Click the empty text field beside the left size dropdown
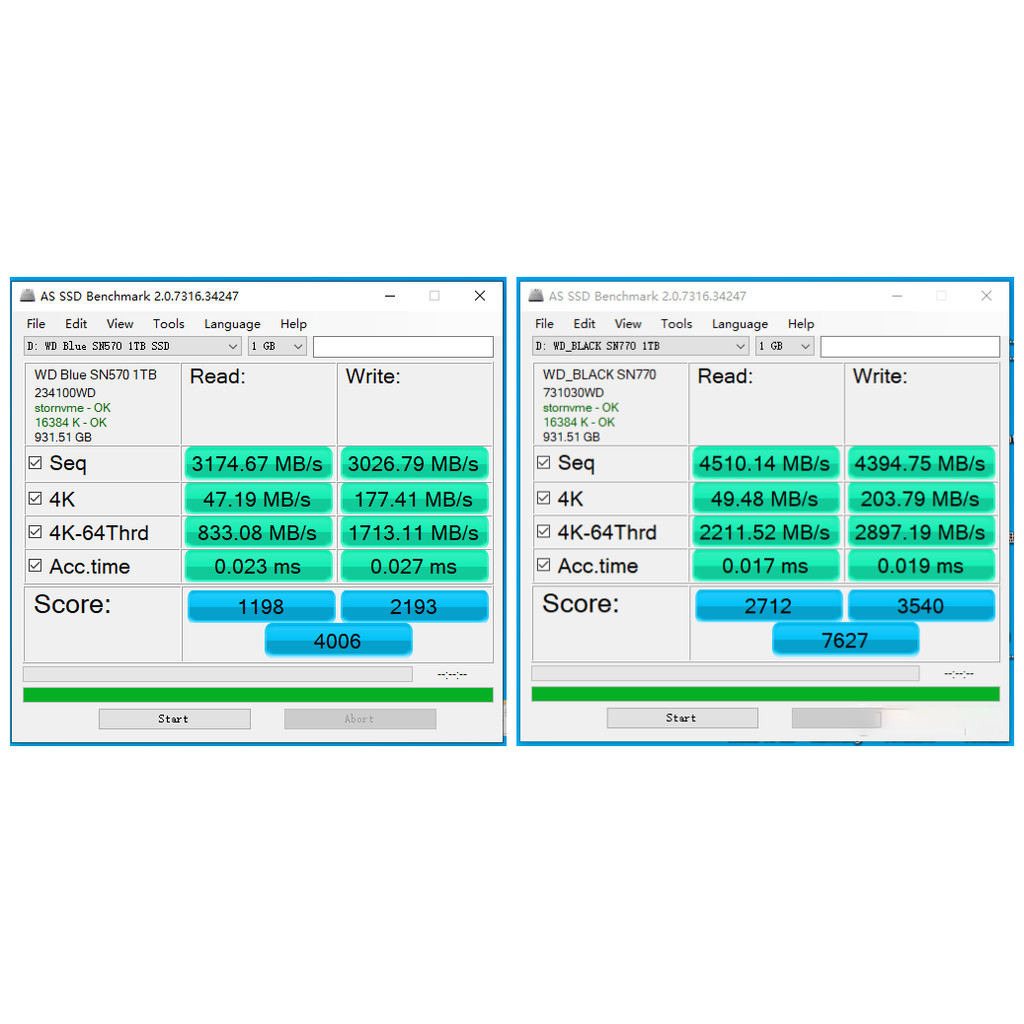The height and width of the screenshot is (1024, 1024). tap(403, 346)
